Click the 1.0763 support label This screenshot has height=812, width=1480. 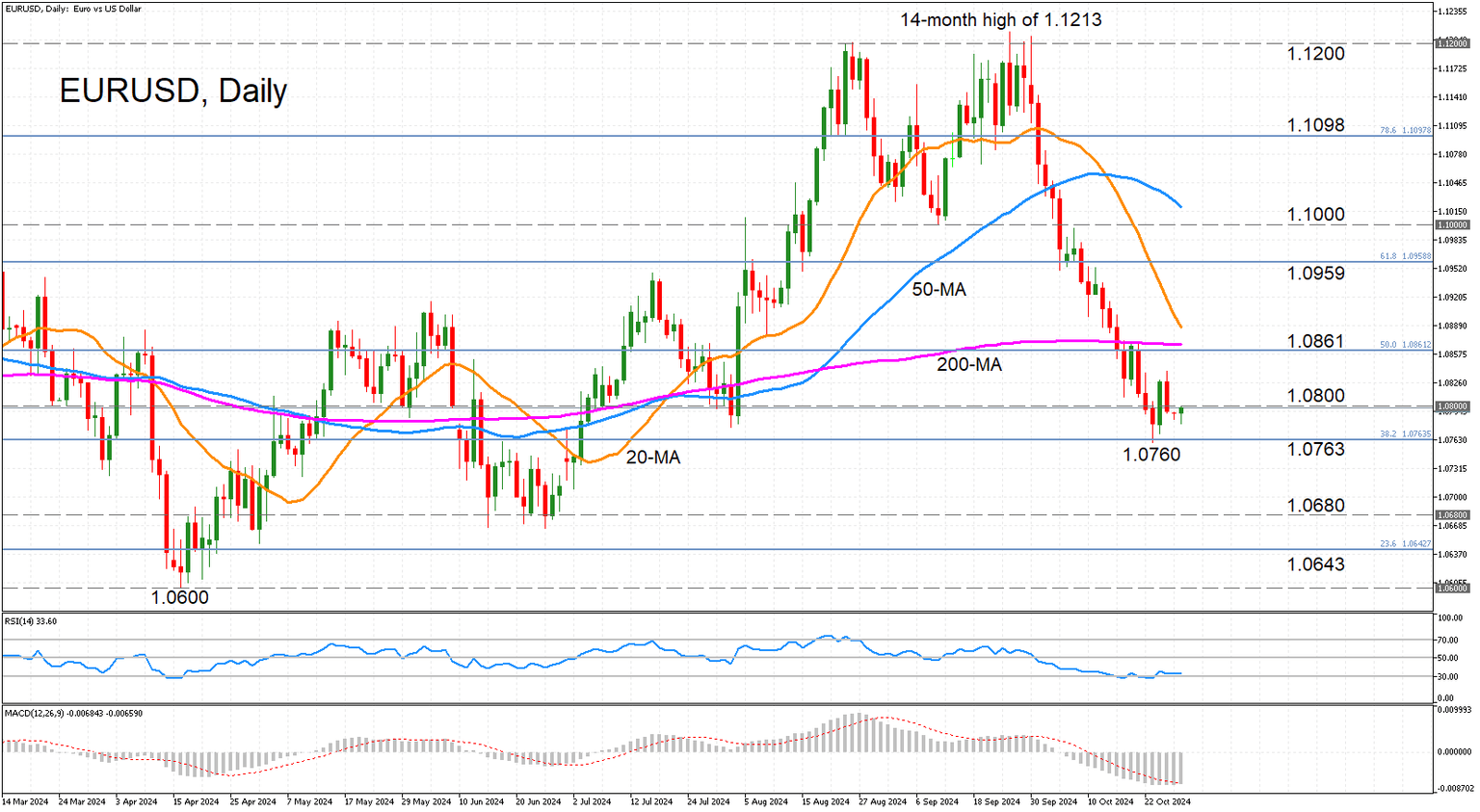[1316, 450]
